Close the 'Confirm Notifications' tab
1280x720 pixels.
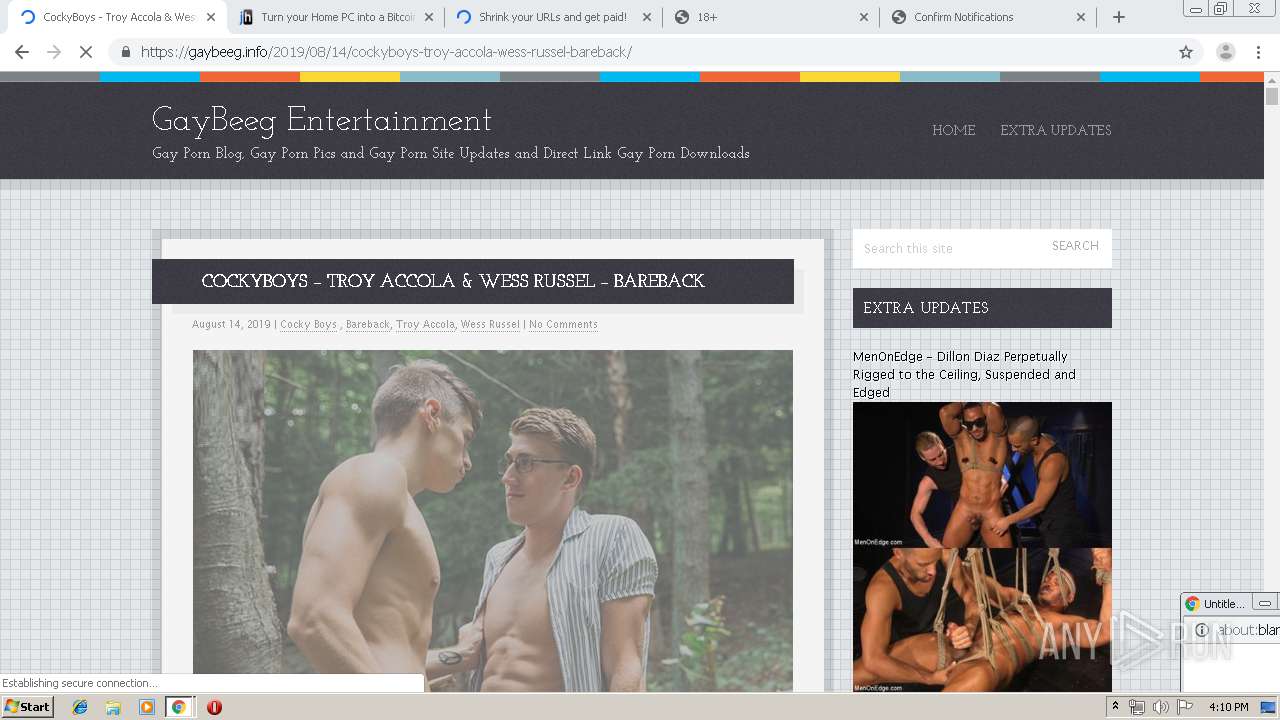(x=1081, y=17)
